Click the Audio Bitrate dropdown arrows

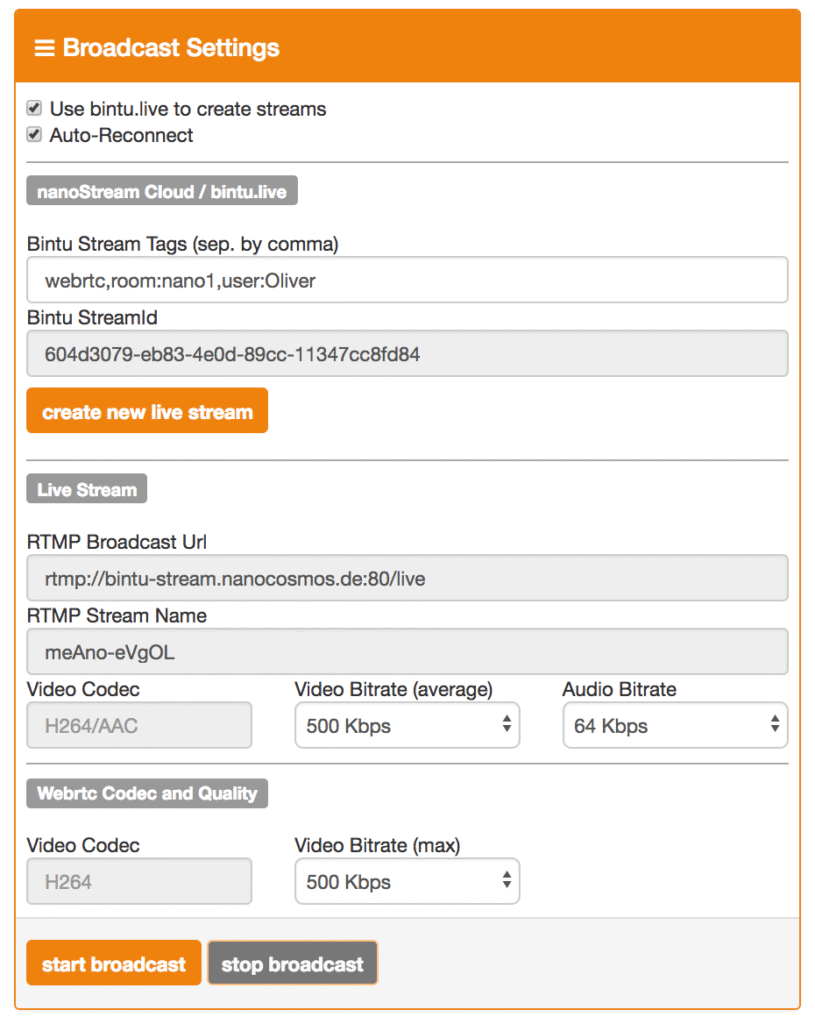point(774,726)
